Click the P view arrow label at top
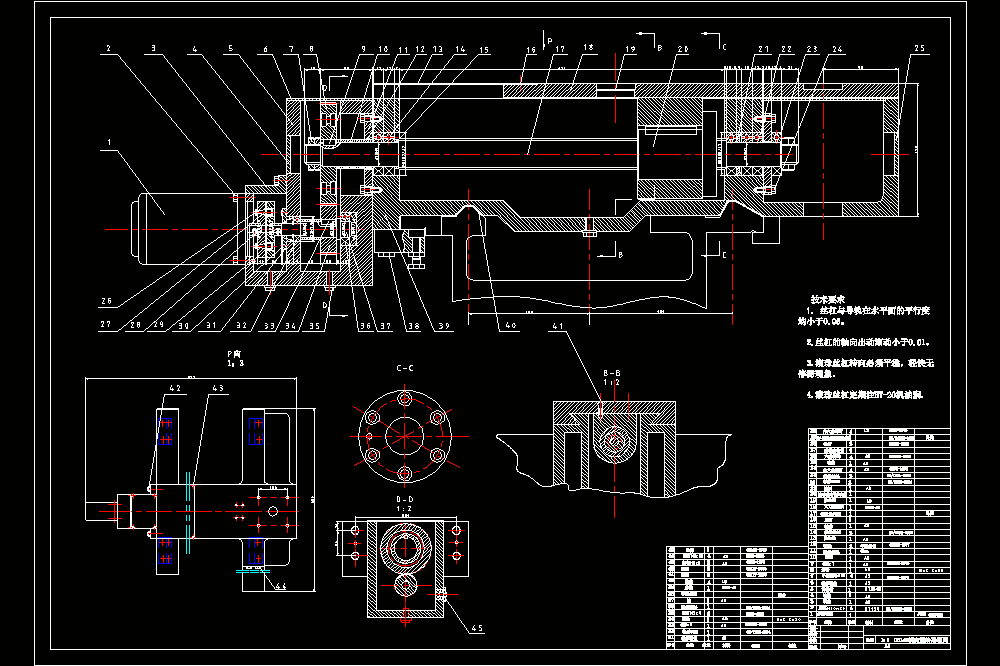The width and height of the screenshot is (1000, 666). (550, 41)
